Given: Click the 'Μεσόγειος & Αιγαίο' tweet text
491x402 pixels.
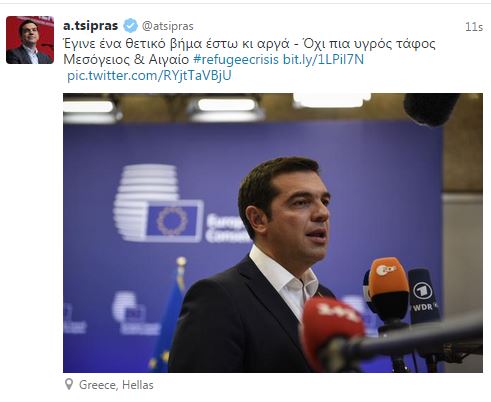Looking at the screenshot, I should (x=126, y=59).
